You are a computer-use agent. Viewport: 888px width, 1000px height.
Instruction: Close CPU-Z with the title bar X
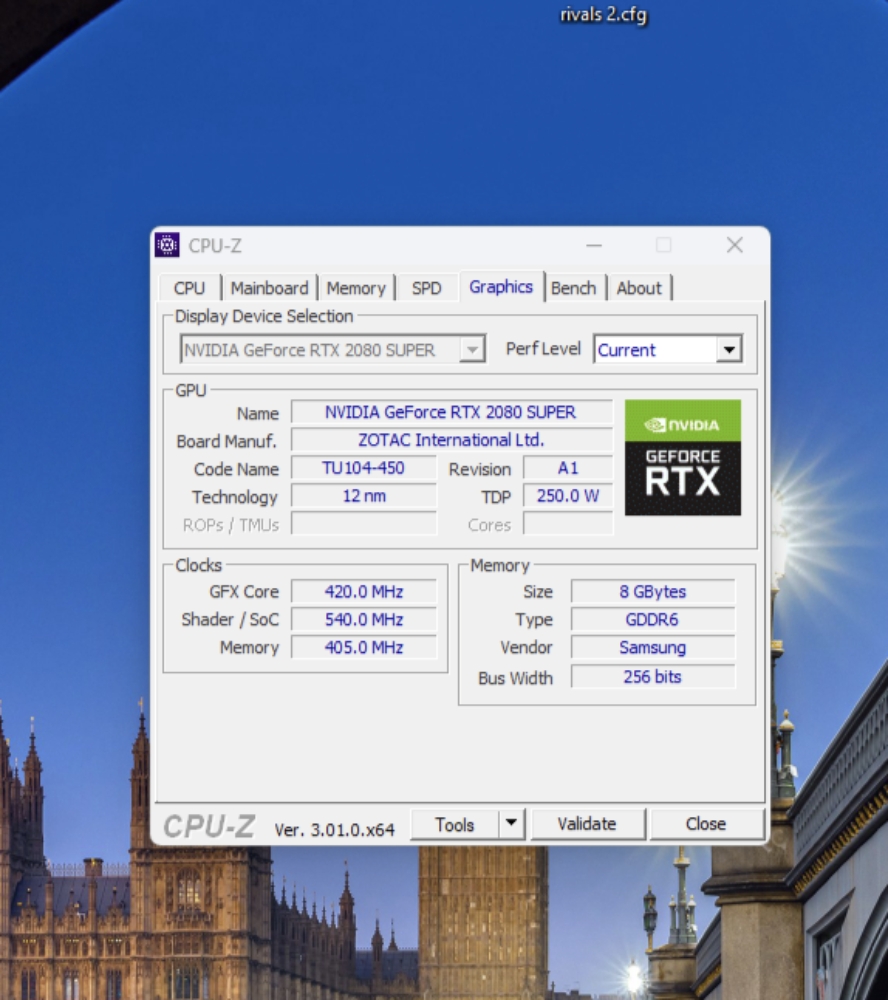(x=735, y=245)
